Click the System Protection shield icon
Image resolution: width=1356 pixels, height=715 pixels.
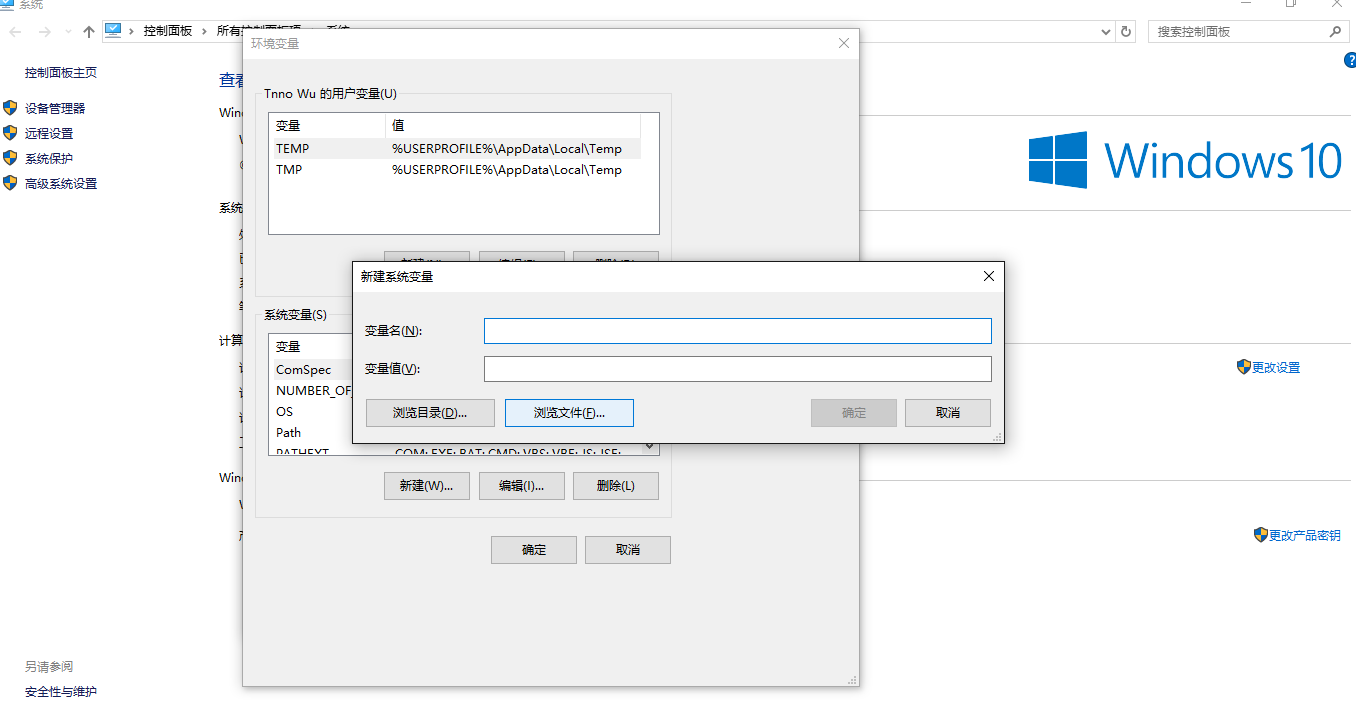coord(10,158)
